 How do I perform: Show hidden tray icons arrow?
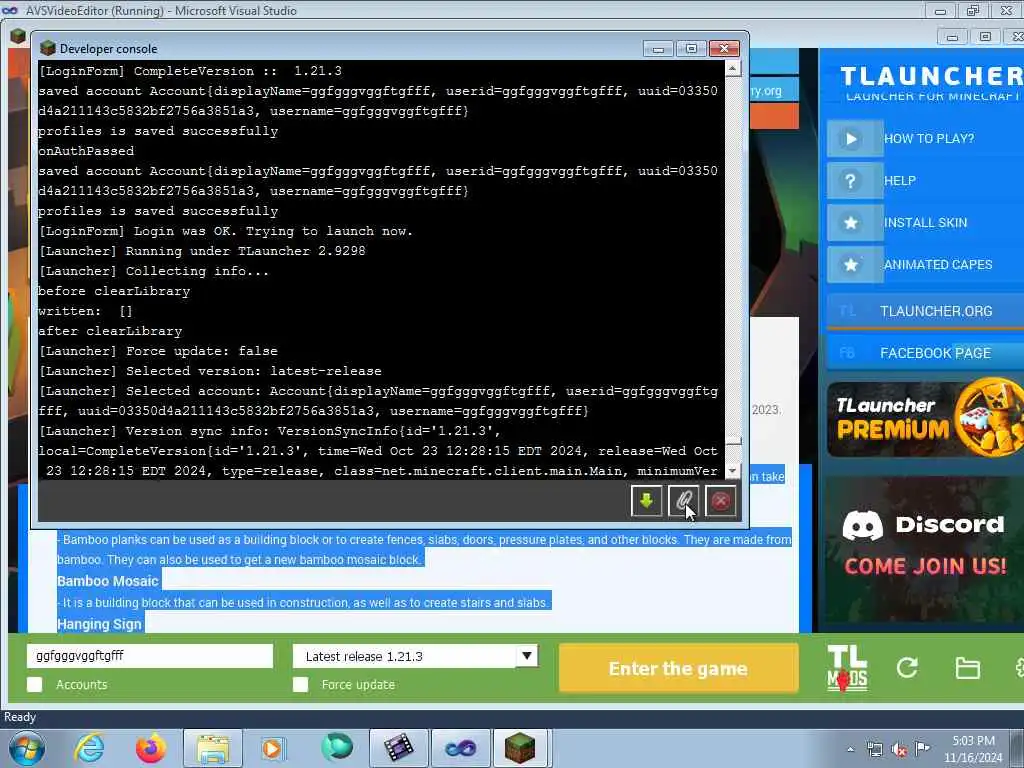tap(850, 749)
